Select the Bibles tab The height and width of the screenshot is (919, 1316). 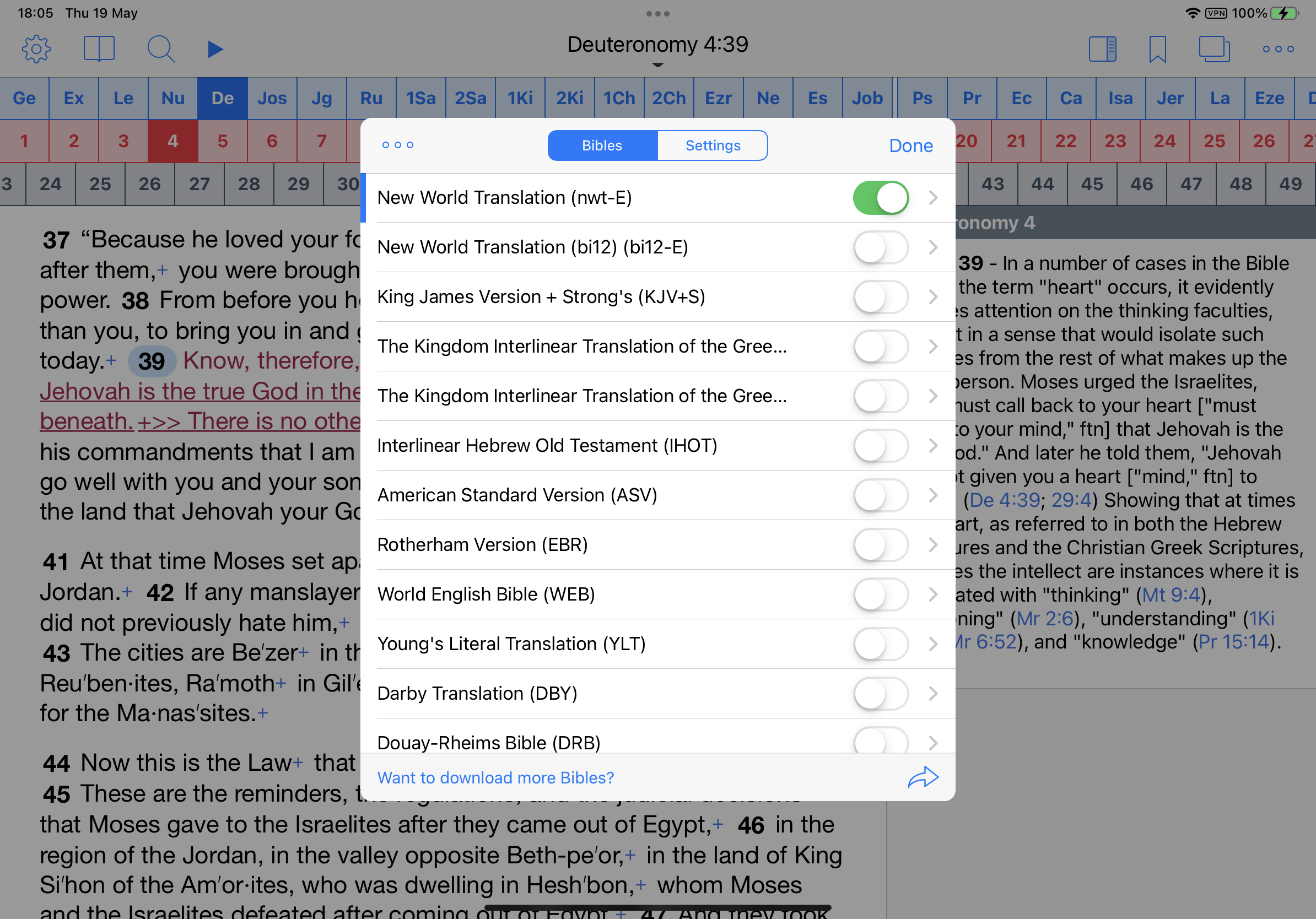click(x=602, y=145)
